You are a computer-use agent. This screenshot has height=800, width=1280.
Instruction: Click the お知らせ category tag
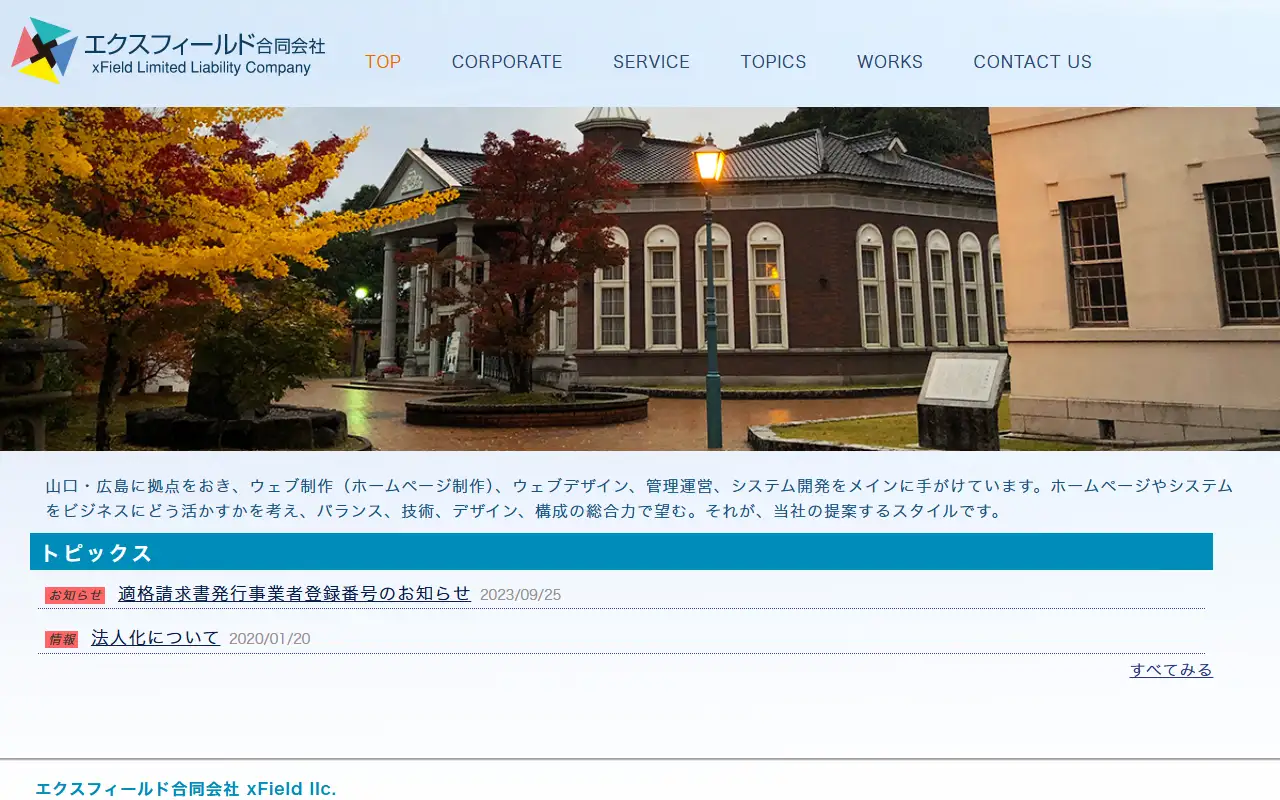click(x=75, y=595)
